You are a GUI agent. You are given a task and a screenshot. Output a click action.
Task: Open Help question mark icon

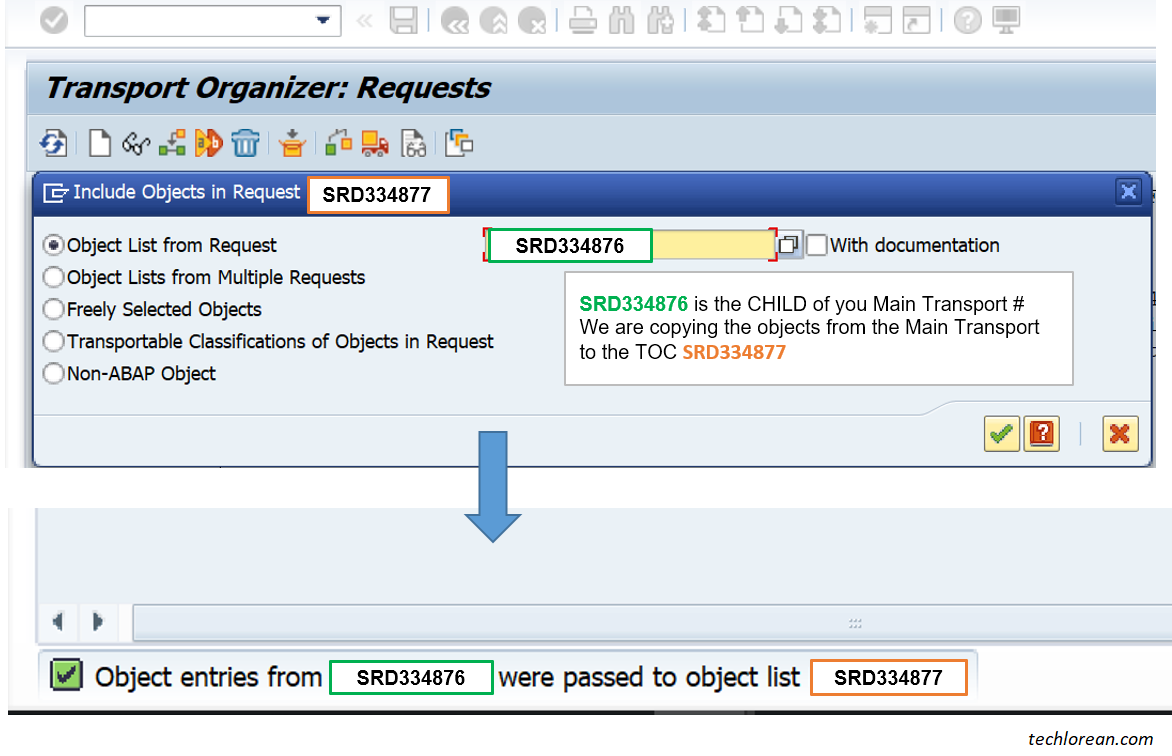tap(967, 20)
